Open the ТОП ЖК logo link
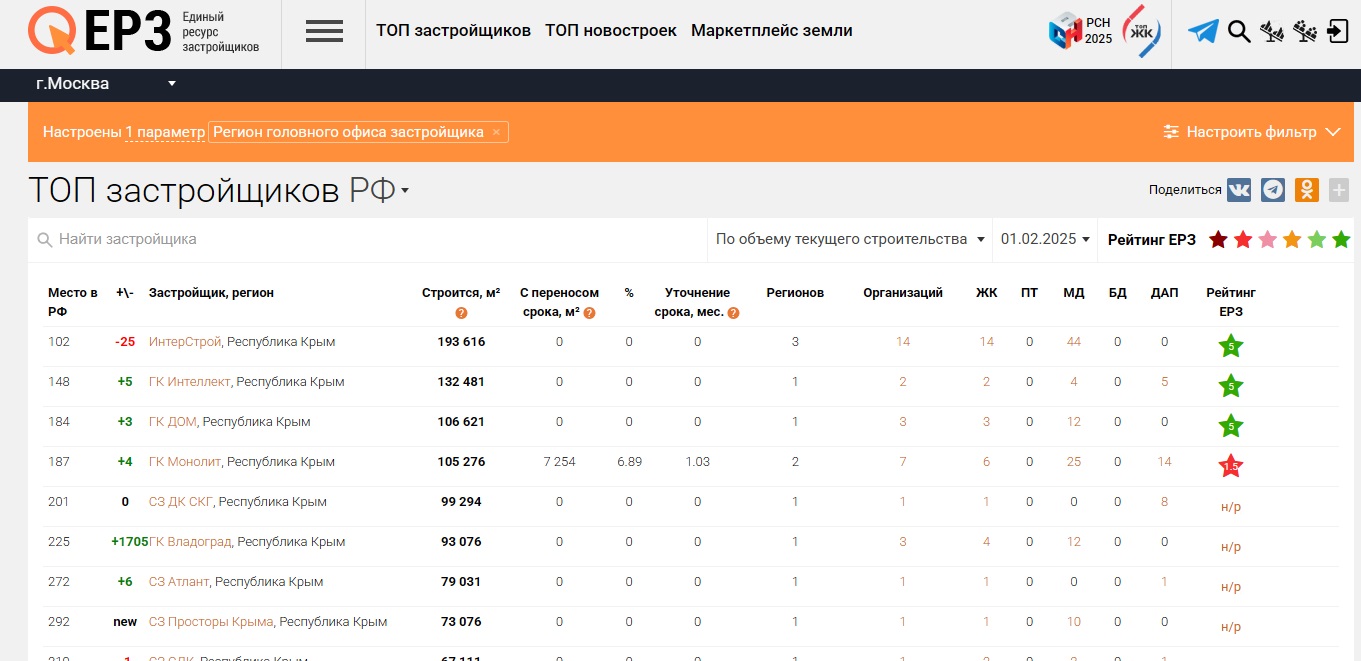The width and height of the screenshot is (1361, 661). [x=1143, y=31]
